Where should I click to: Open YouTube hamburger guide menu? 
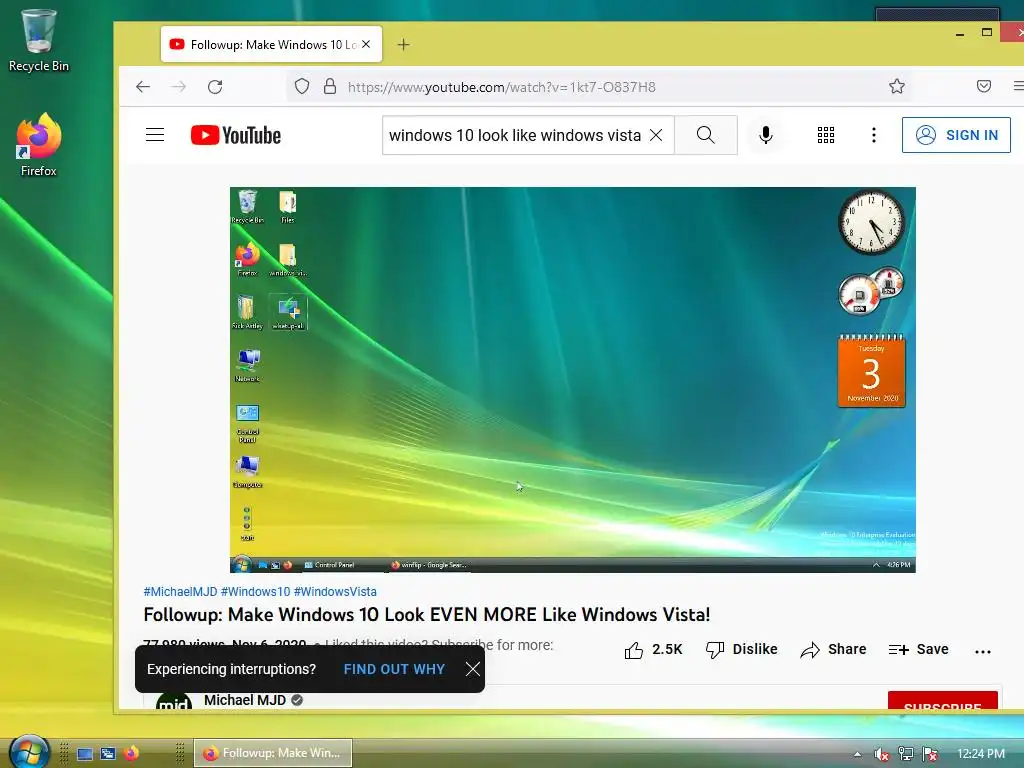pos(155,135)
